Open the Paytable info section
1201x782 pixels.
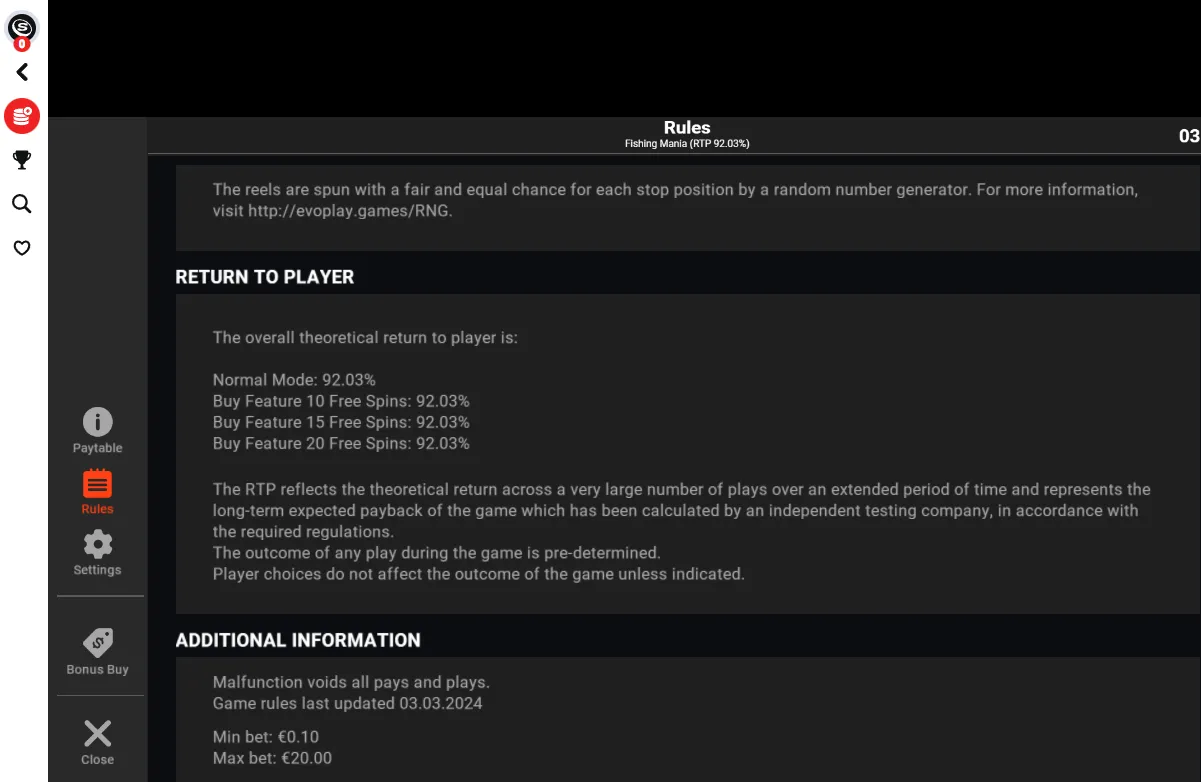tap(97, 431)
